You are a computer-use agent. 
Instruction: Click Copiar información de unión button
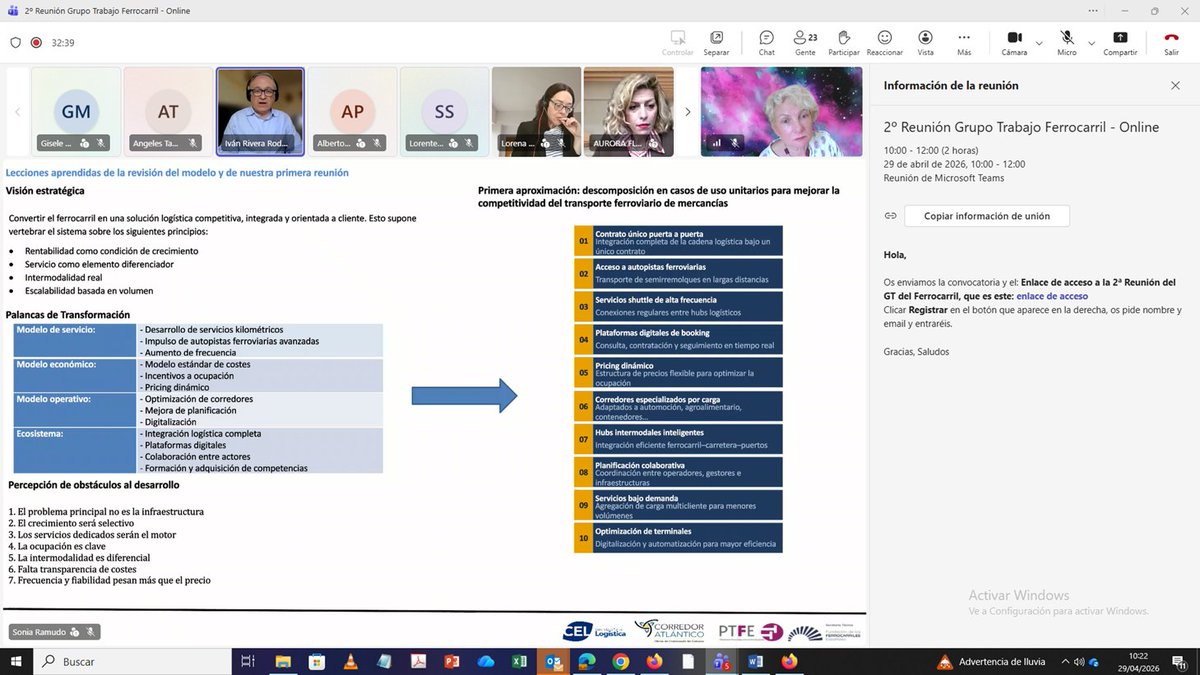click(986, 216)
